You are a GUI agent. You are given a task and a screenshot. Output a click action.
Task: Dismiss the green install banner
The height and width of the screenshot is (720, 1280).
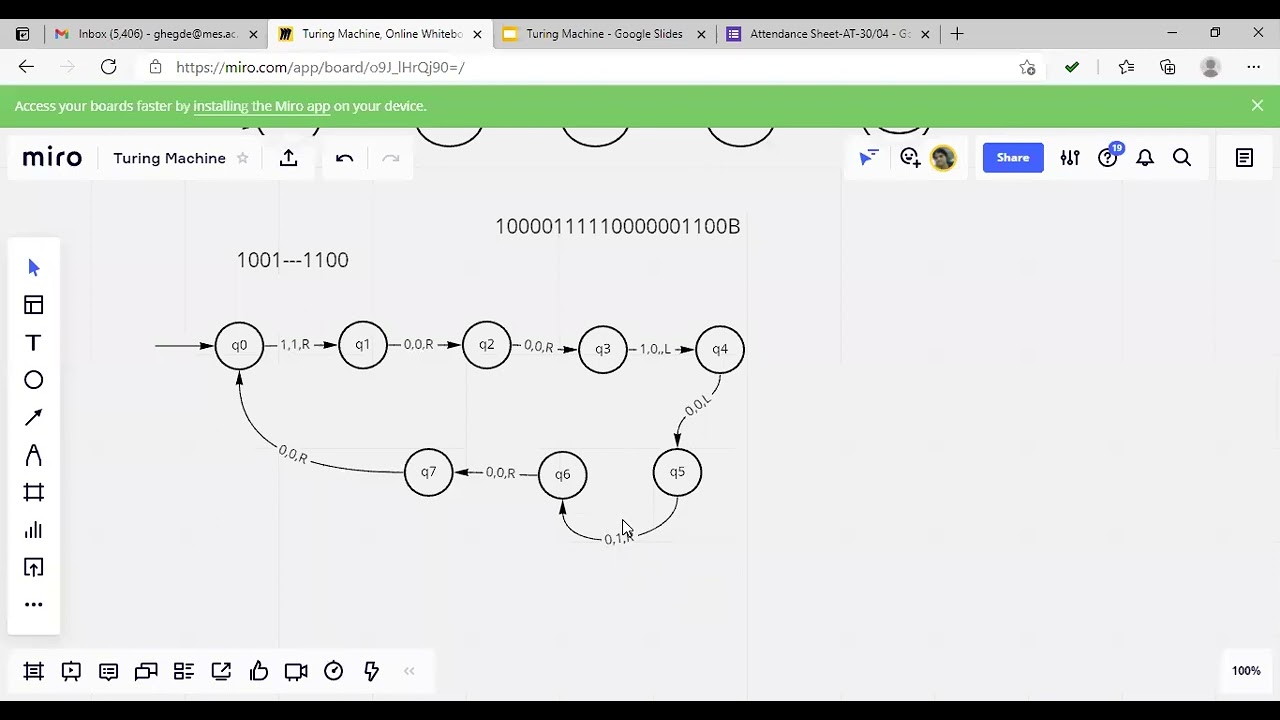(1257, 106)
